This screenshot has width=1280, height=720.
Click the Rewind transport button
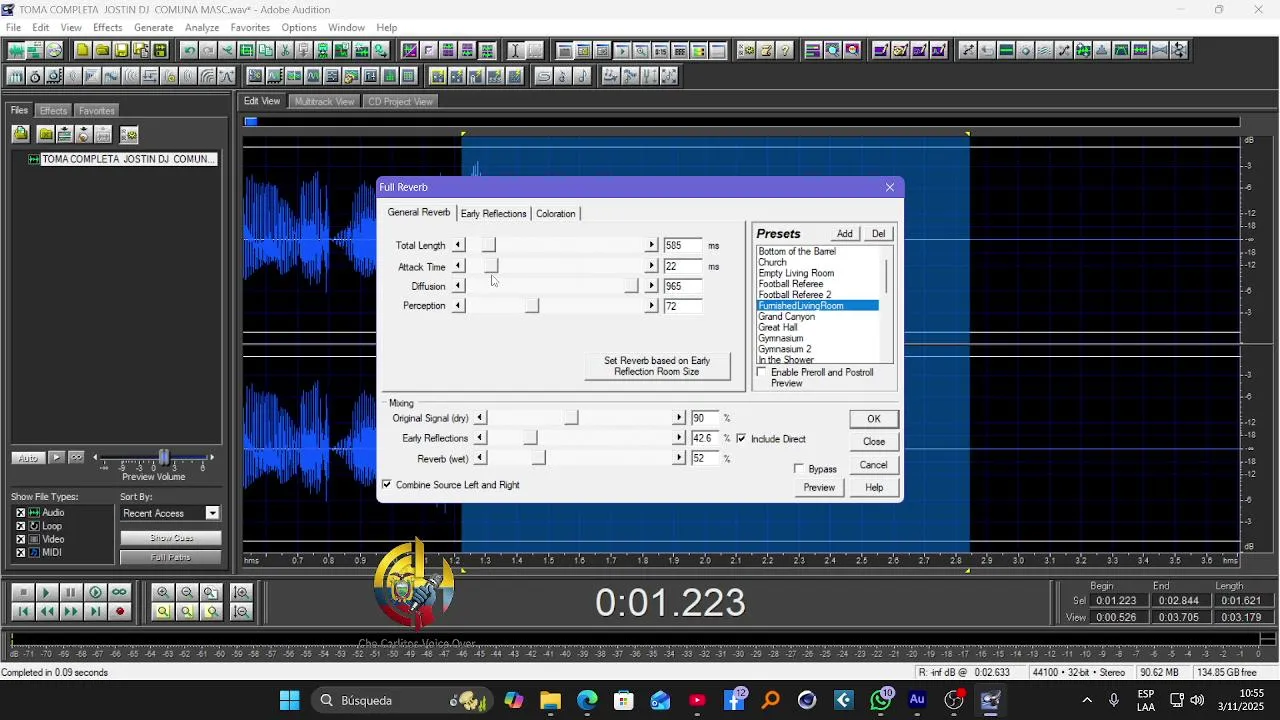tap(47, 611)
